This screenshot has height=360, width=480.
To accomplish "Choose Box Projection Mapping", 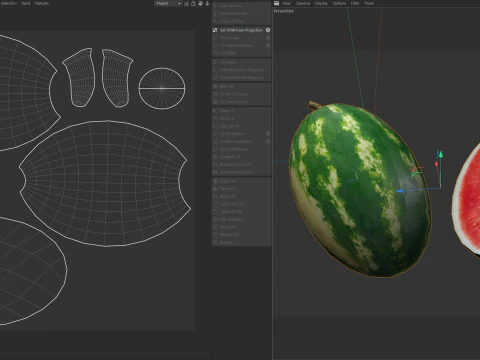I will [241, 70].
